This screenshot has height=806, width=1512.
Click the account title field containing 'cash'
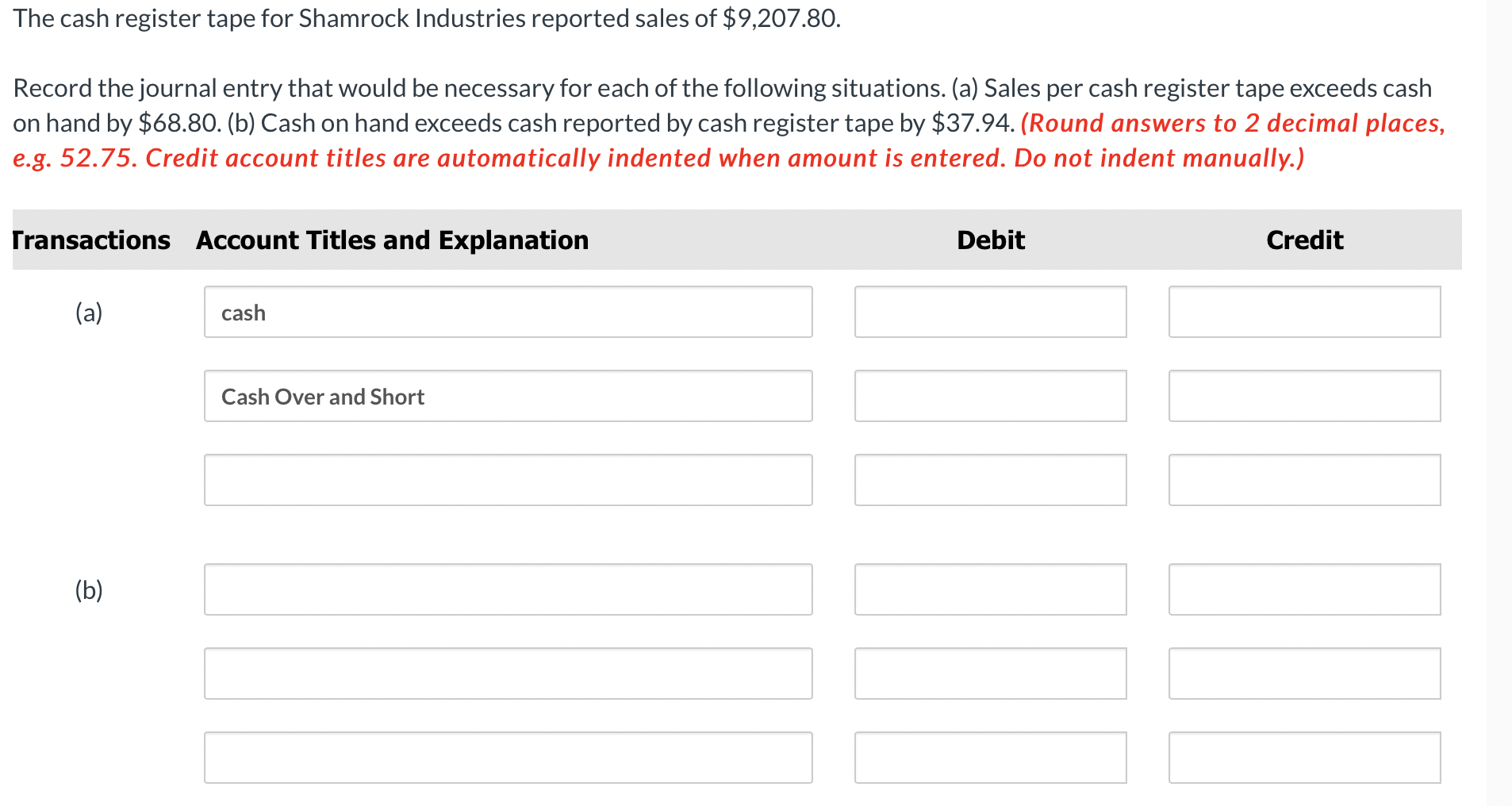(x=508, y=312)
